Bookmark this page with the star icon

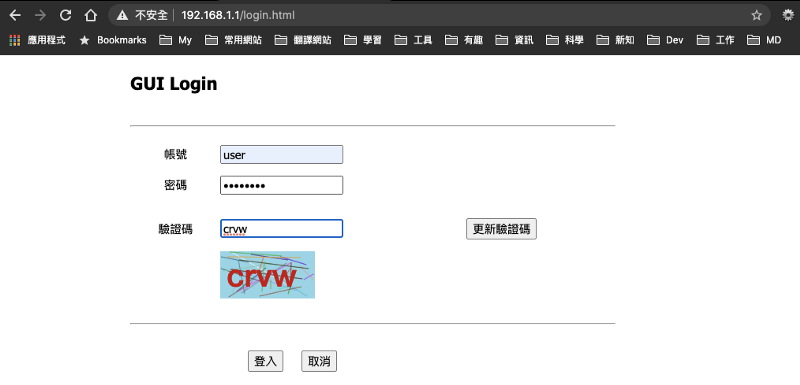pos(756,15)
